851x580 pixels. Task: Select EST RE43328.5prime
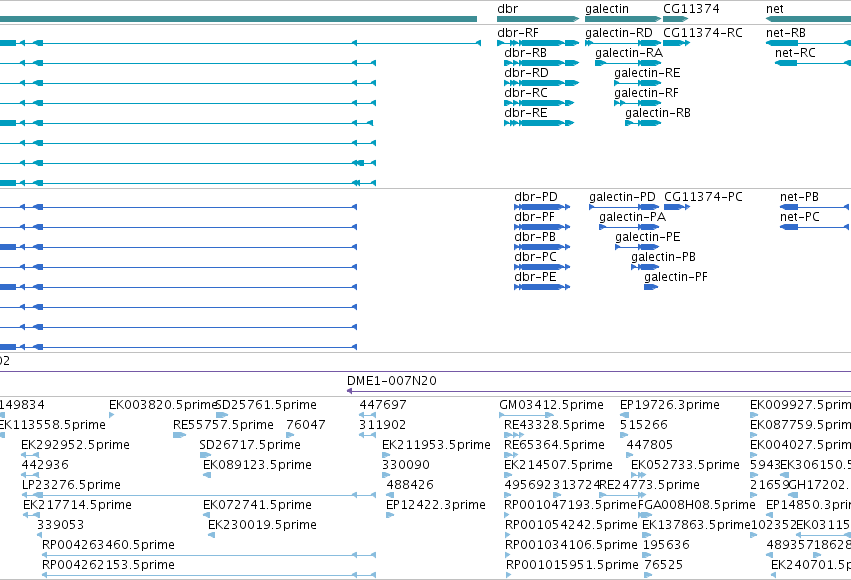point(554,425)
